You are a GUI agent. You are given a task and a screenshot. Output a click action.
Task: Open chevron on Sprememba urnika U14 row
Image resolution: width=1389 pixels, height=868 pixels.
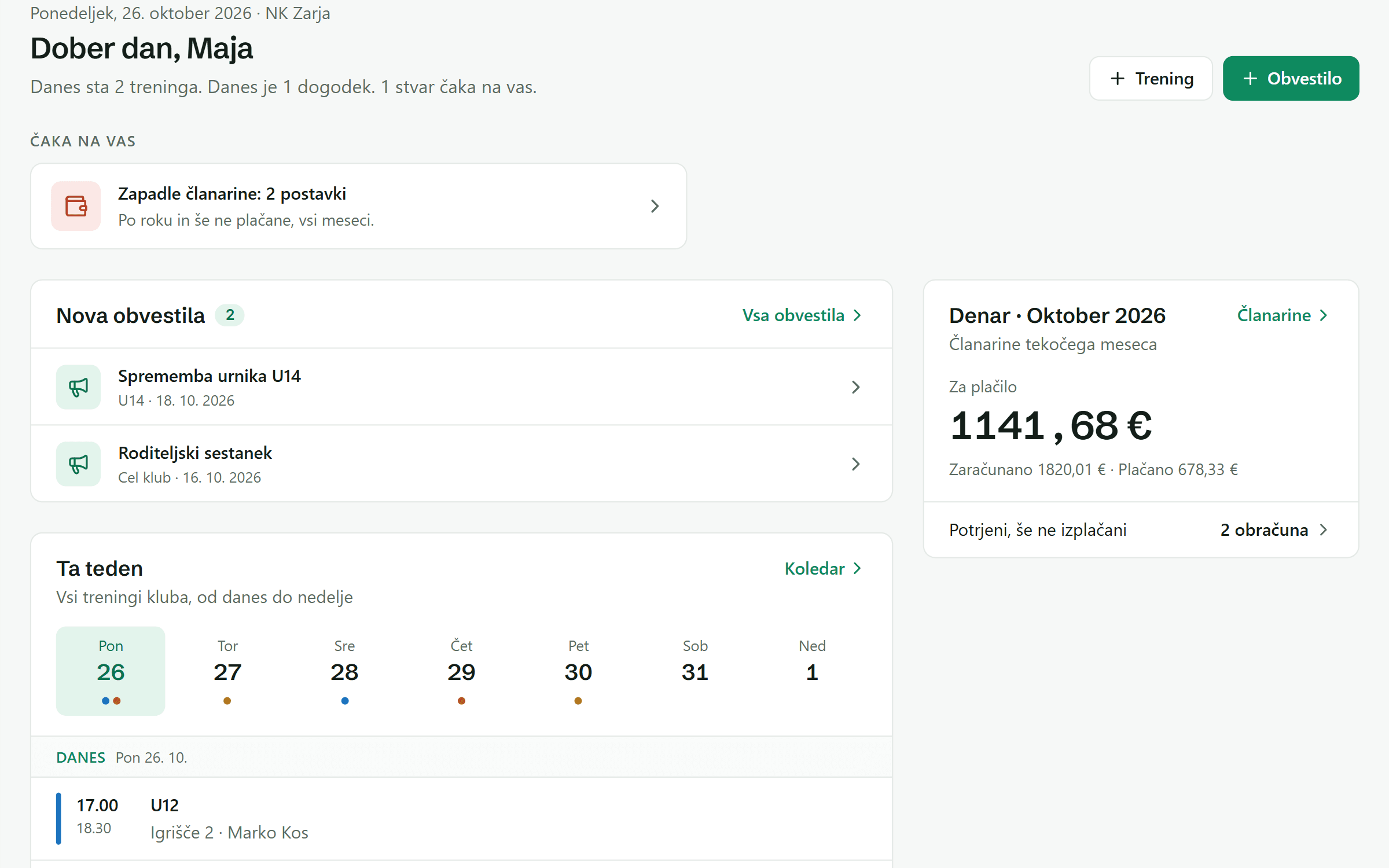pyautogui.click(x=856, y=387)
